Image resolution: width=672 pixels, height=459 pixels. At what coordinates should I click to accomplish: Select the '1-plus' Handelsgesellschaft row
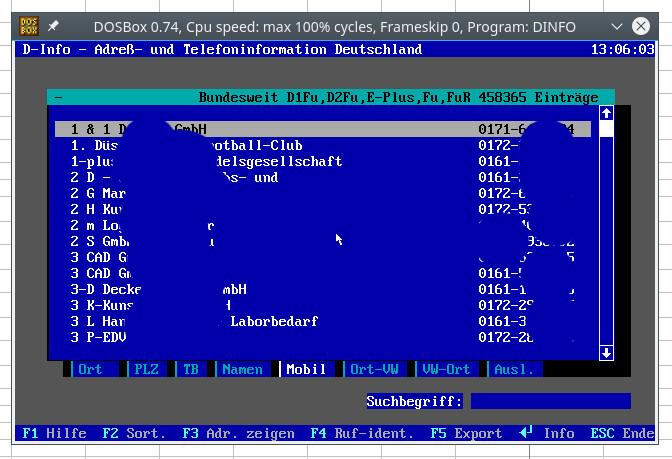pyautogui.click(x=323, y=161)
